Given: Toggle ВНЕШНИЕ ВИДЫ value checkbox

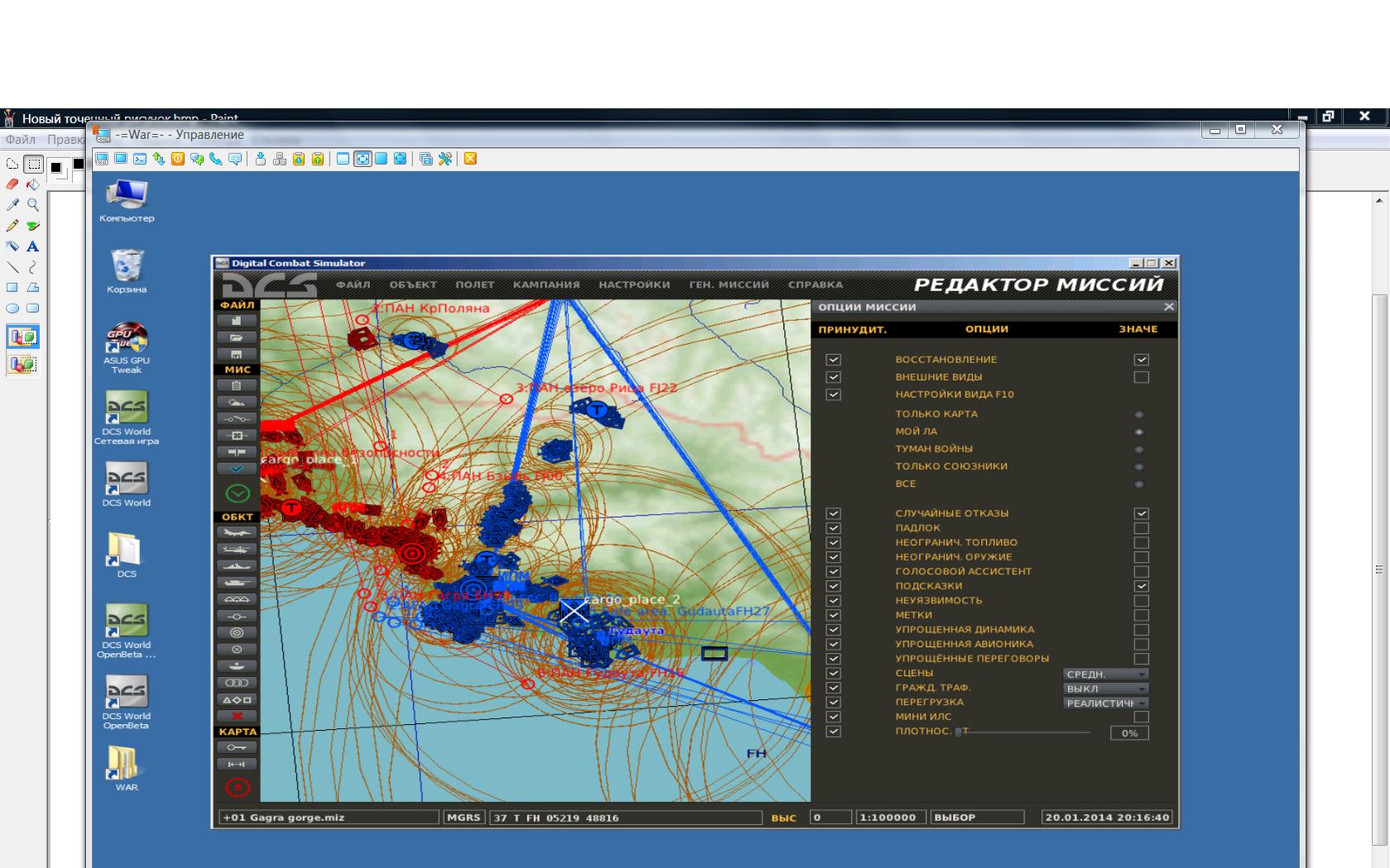Looking at the screenshot, I should [x=1141, y=377].
